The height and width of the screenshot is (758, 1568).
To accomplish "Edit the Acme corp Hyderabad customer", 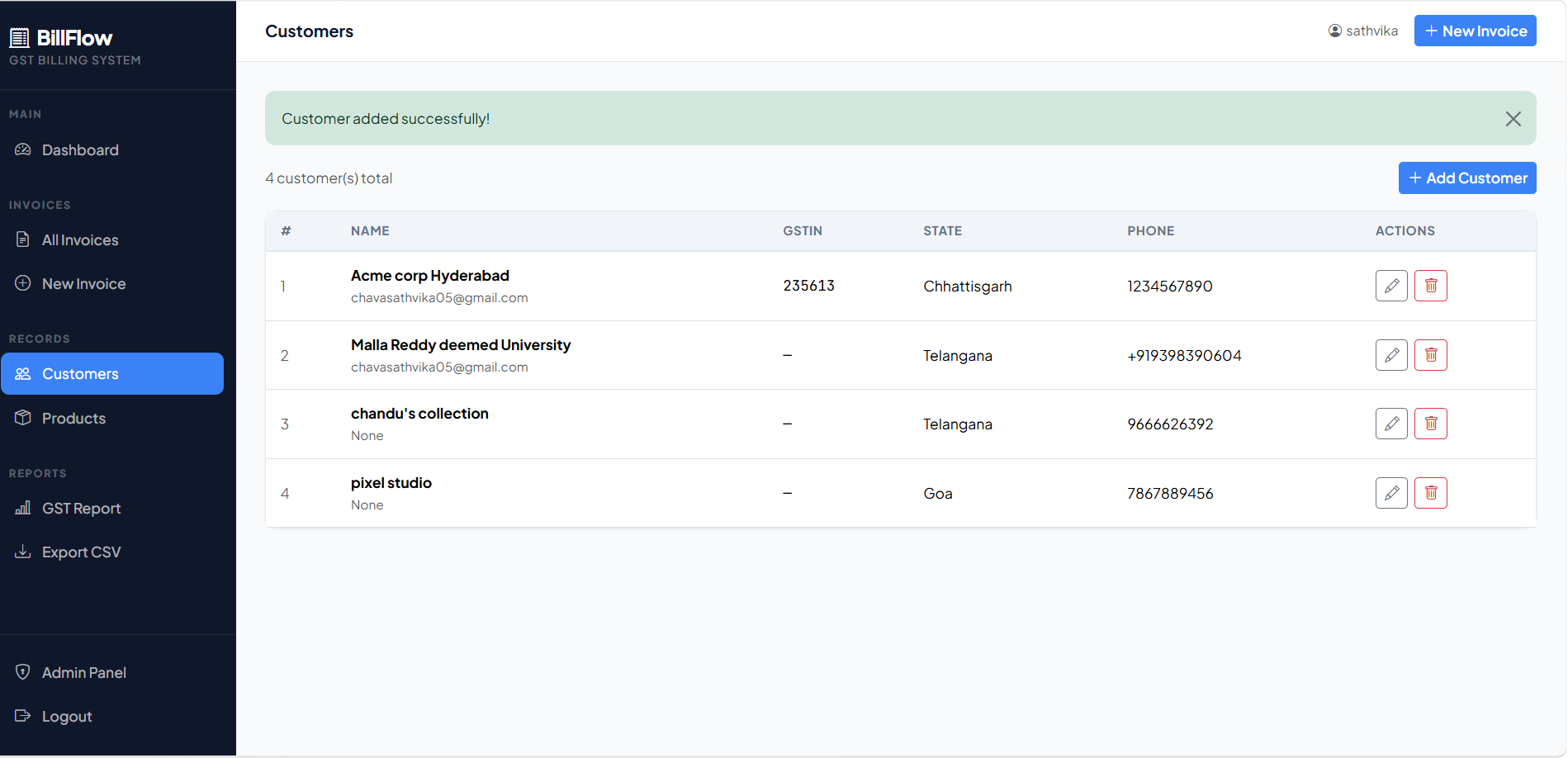I will coord(1391,286).
